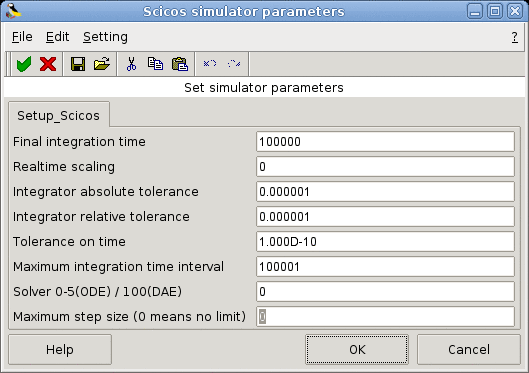Open the Setting menu
The image size is (529, 373).
tap(105, 37)
